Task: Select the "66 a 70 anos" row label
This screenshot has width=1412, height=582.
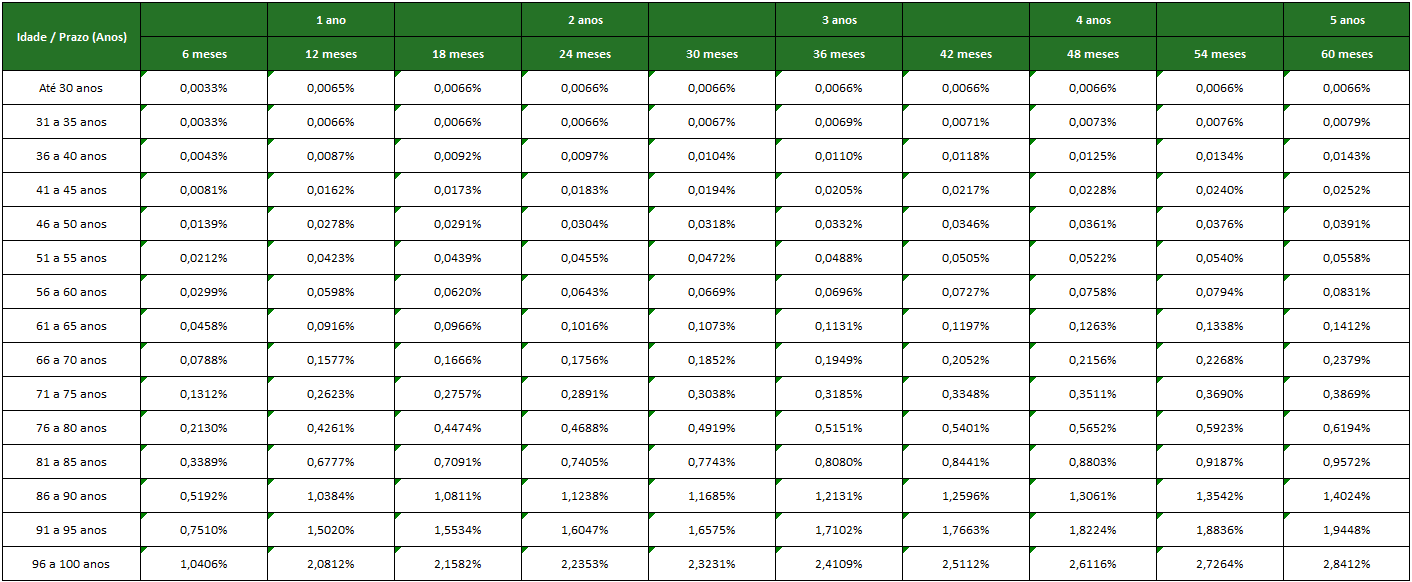Action: [71, 360]
